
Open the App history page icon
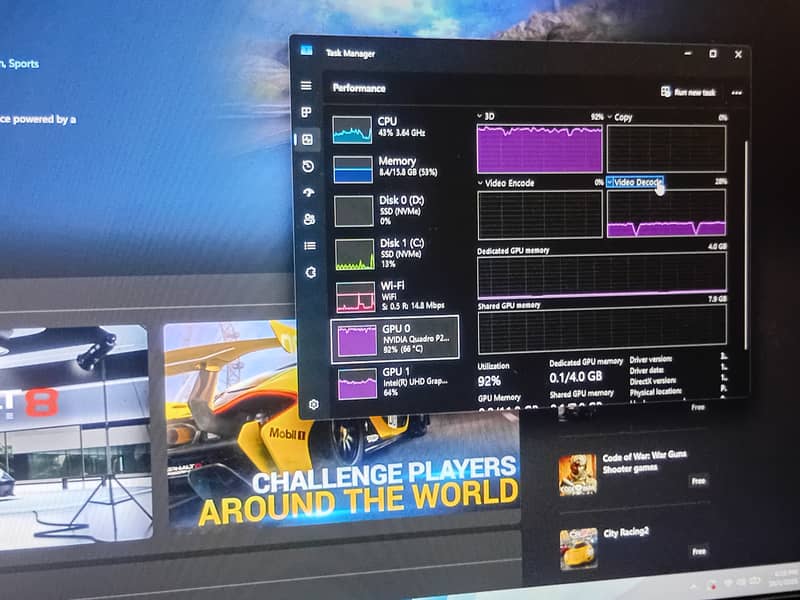pyautogui.click(x=308, y=166)
